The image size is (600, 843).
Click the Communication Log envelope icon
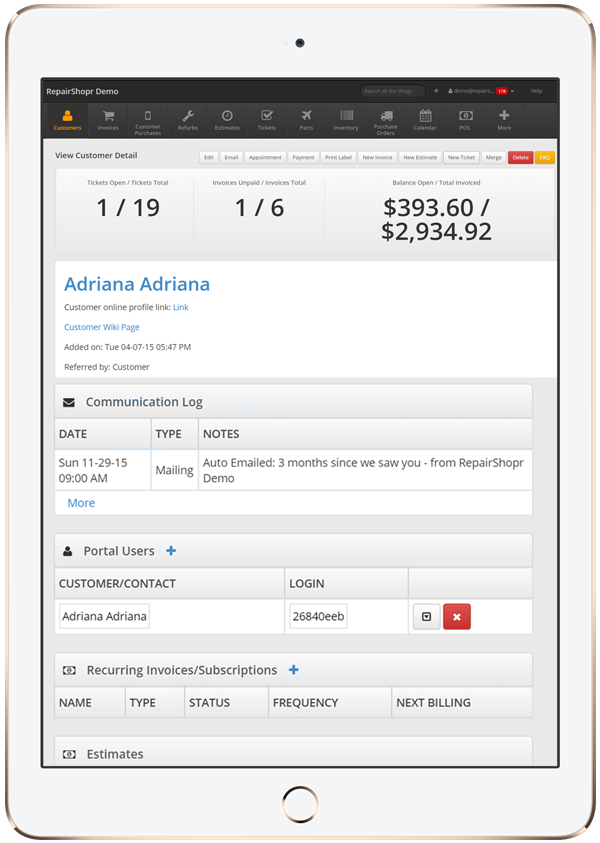tap(69, 402)
